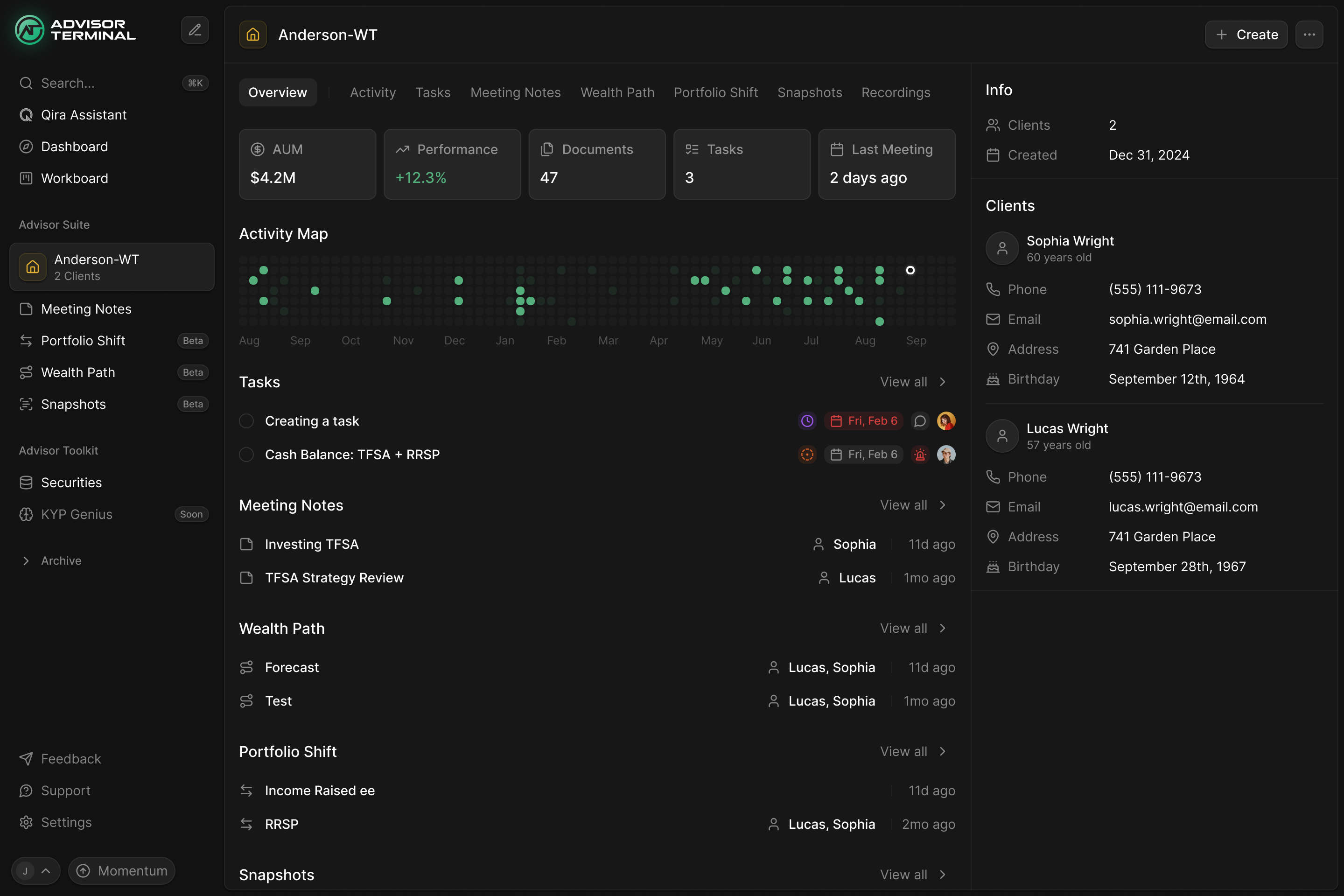Screen dimensions: 1344x896
Task: Open Workboard in the sidebar
Action: [112, 178]
